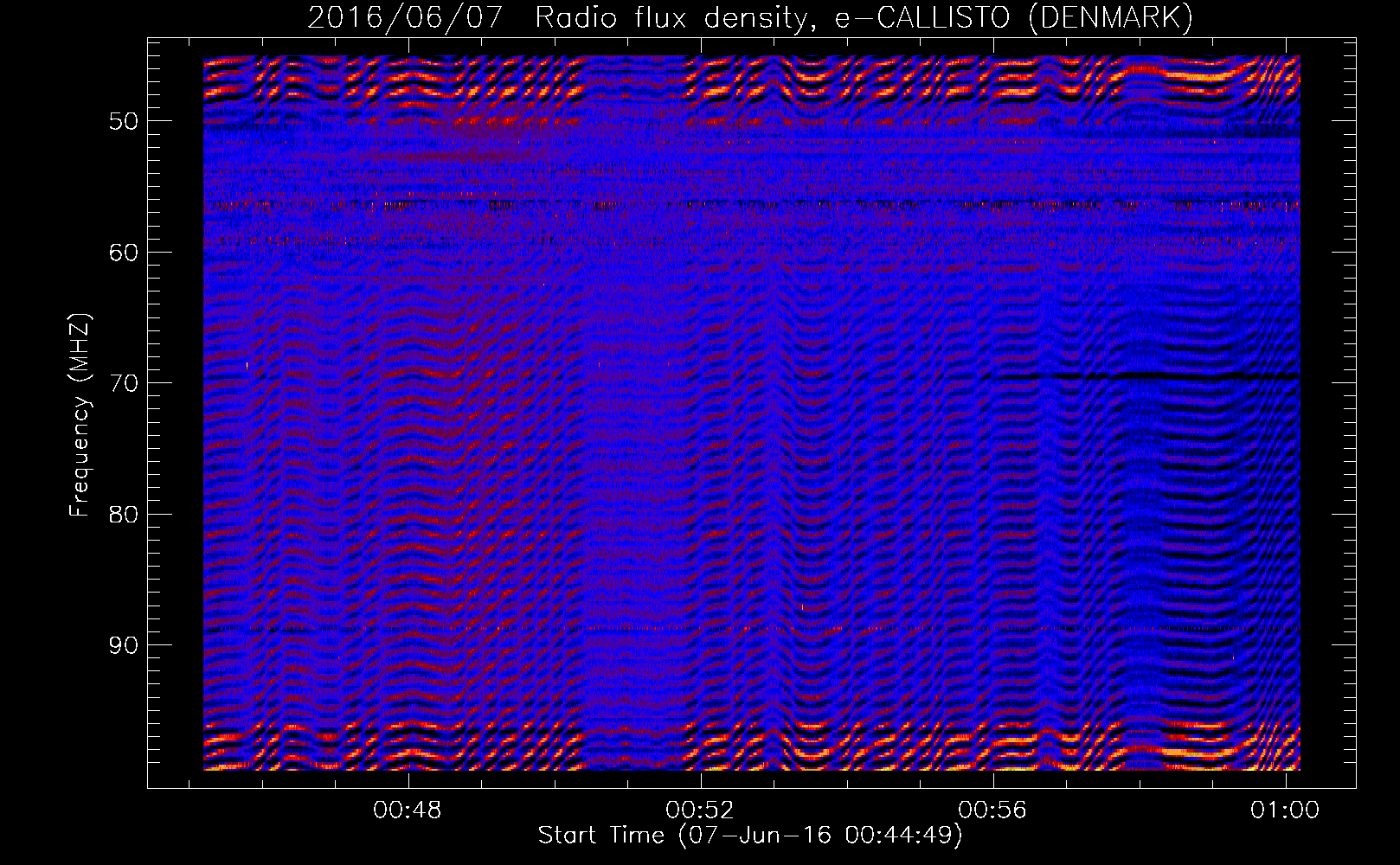Viewport: 1400px width, 865px height.
Task: Click the 00:56 time axis label
Action: 992,810
